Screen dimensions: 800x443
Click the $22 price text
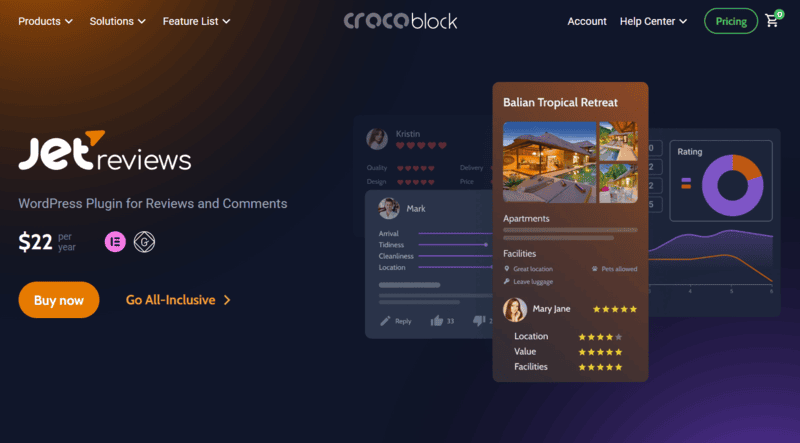pyautogui.click(x=35, y=242)
